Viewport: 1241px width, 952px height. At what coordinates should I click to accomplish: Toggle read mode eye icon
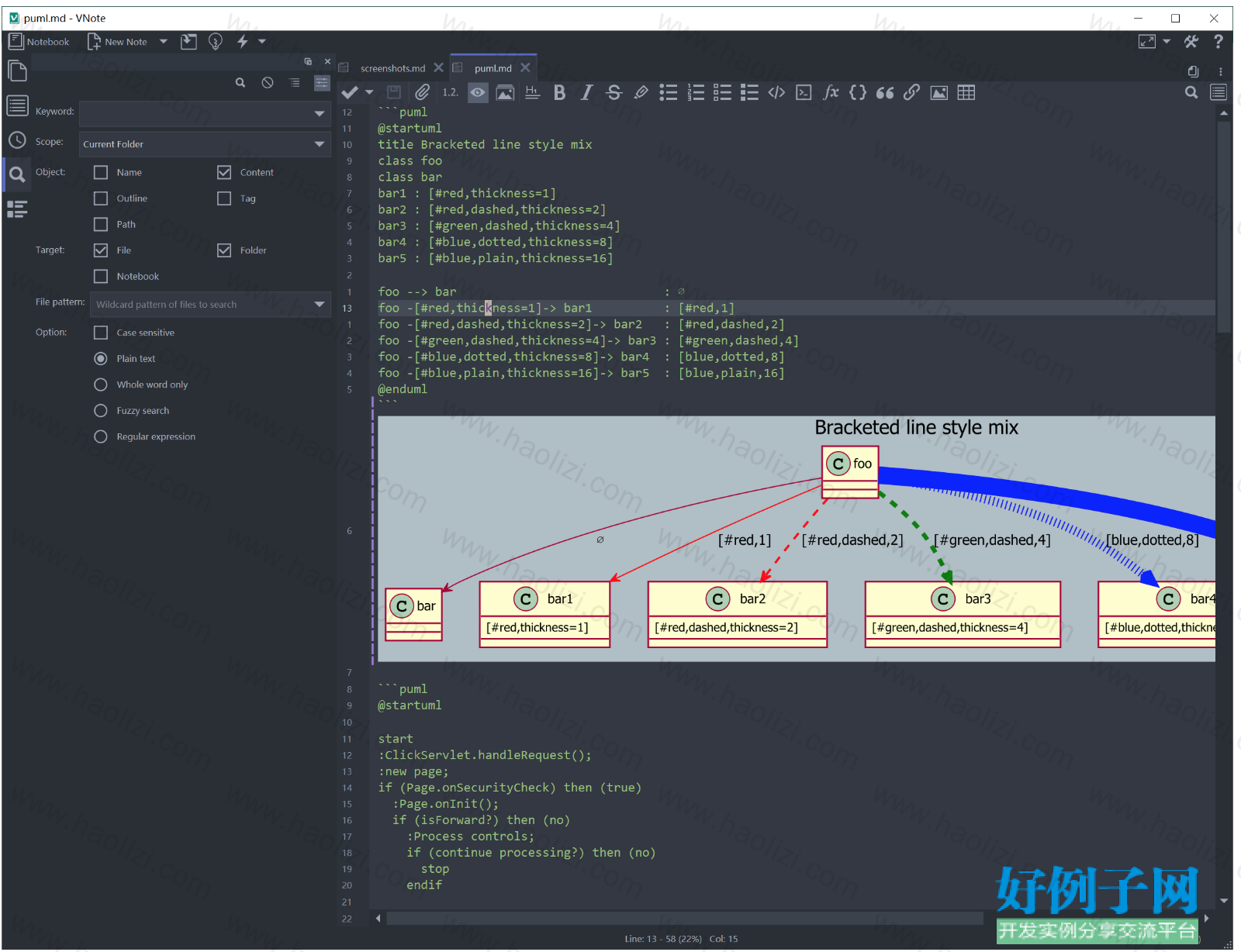tap(478, 93)
